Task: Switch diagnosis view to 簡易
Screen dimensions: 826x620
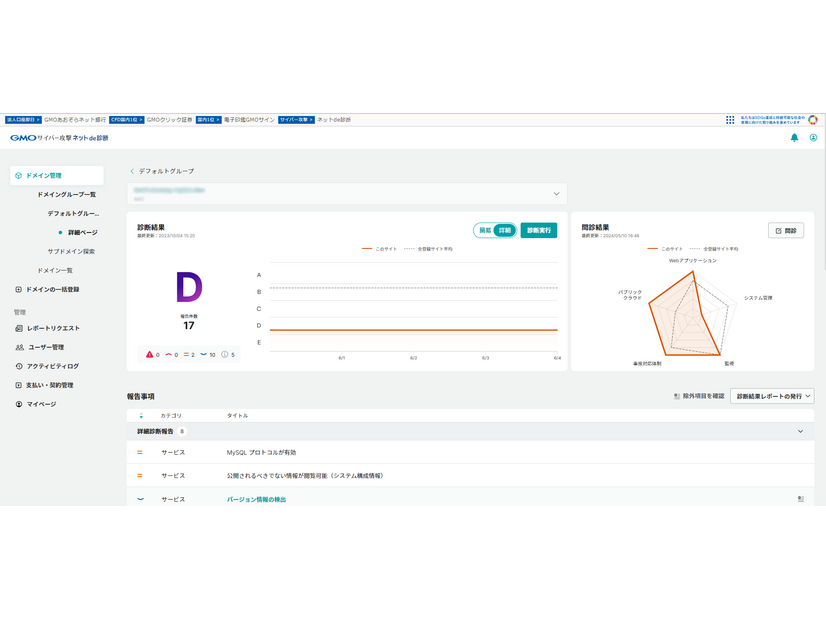Action: coord(485,230)
